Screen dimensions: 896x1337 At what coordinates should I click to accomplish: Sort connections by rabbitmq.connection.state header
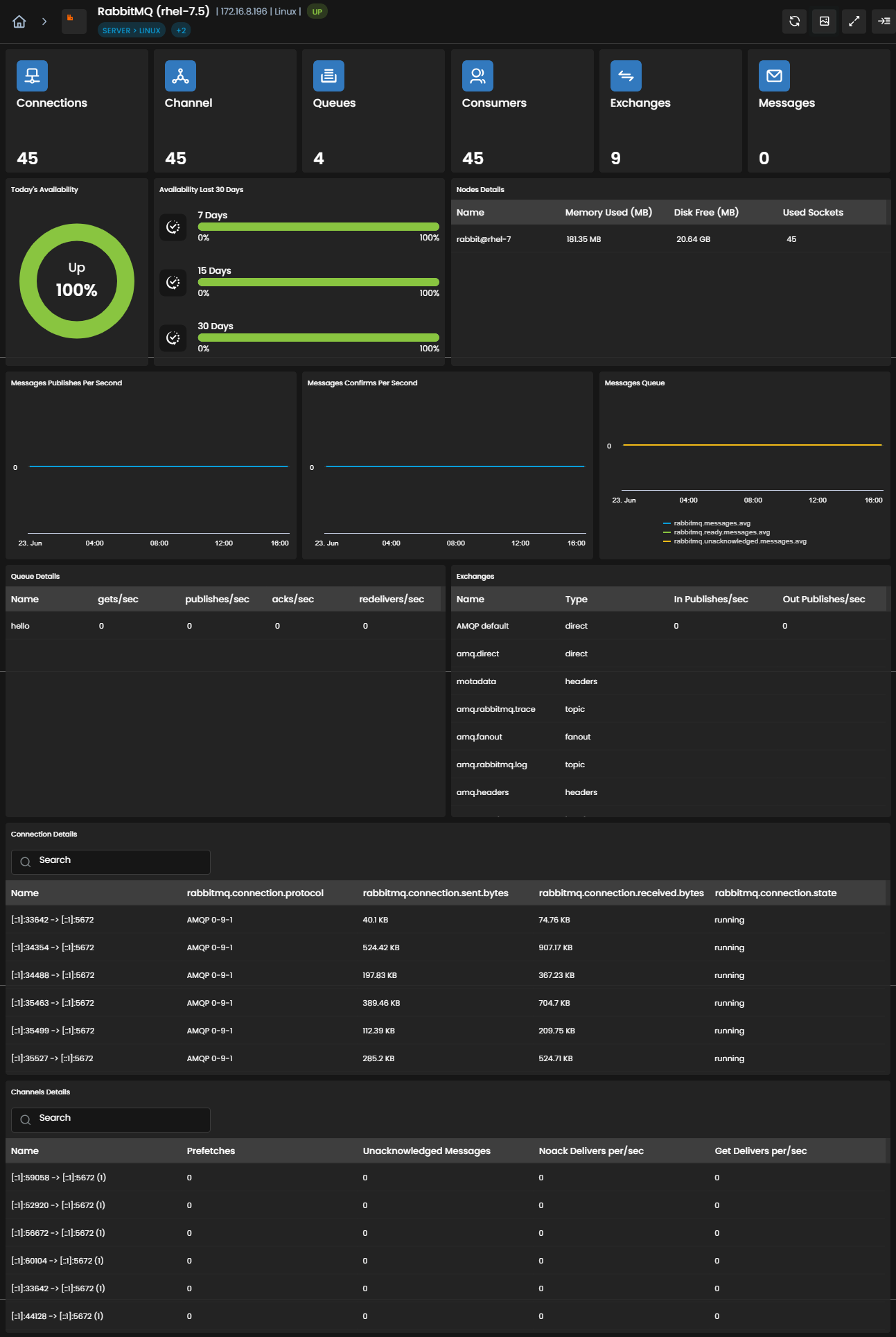coord(775,893)
